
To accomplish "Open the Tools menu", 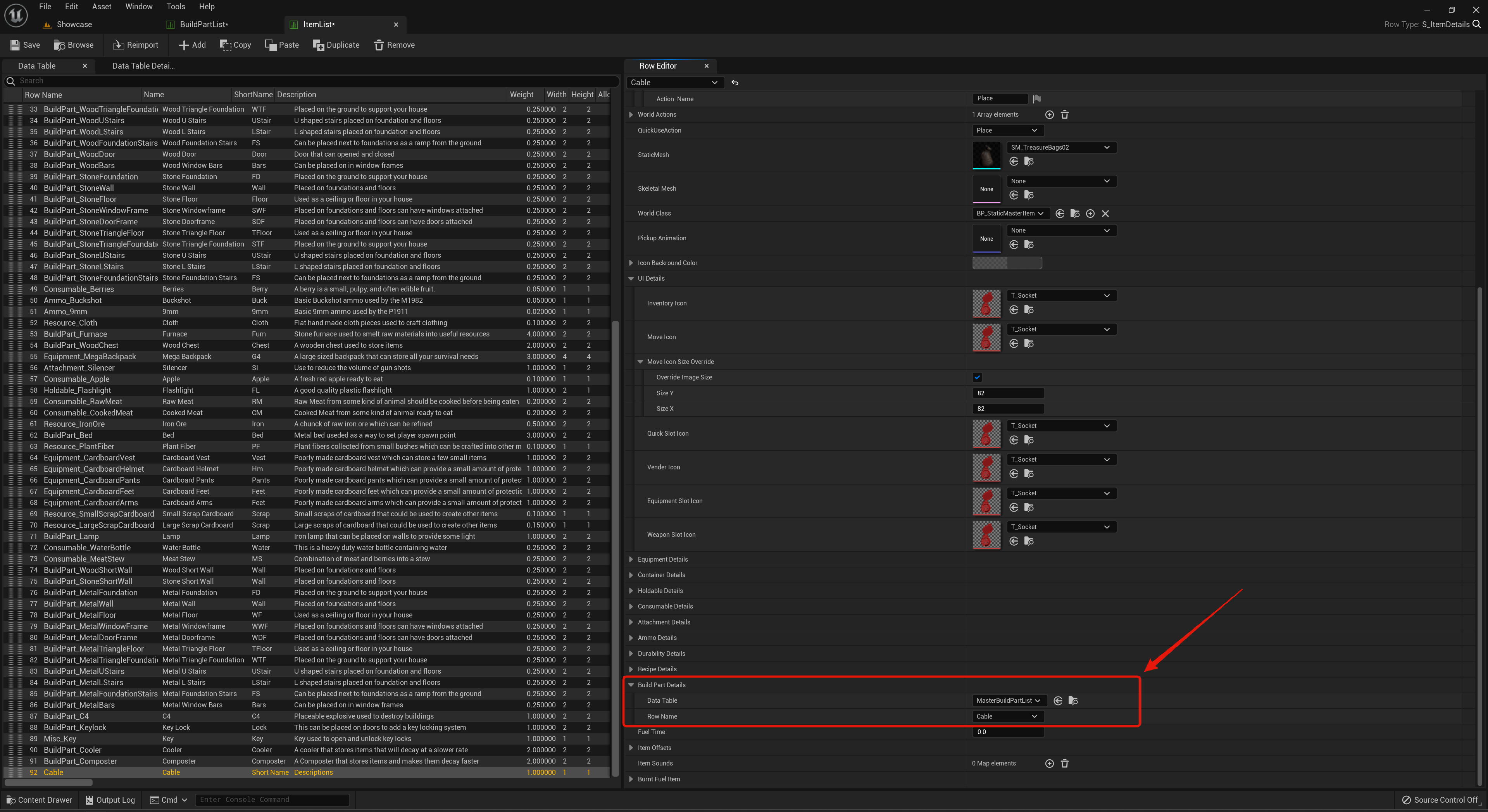I will 176,6.
